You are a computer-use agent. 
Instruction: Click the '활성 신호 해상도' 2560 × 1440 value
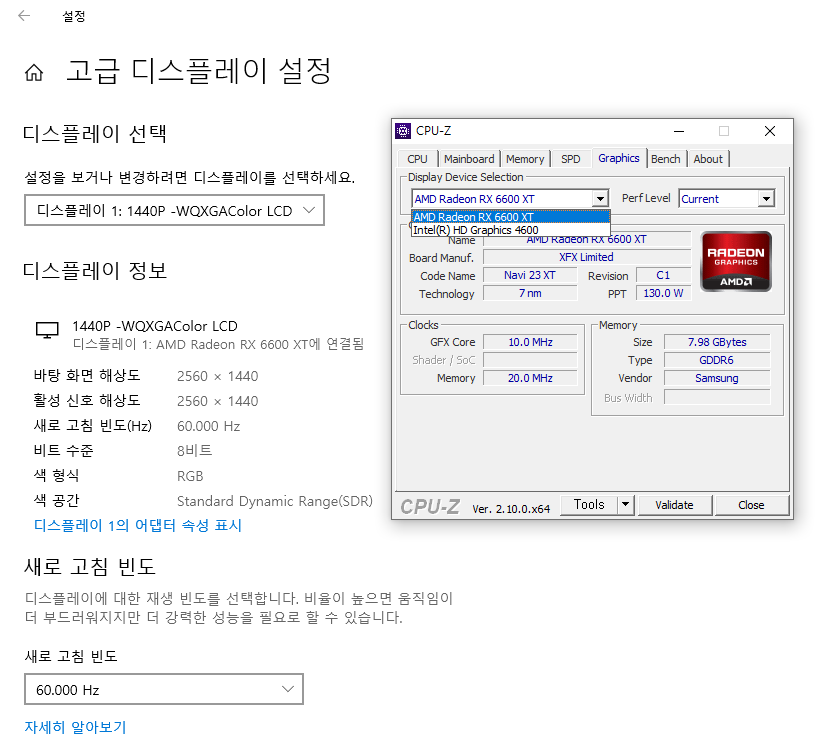(217, 402)
